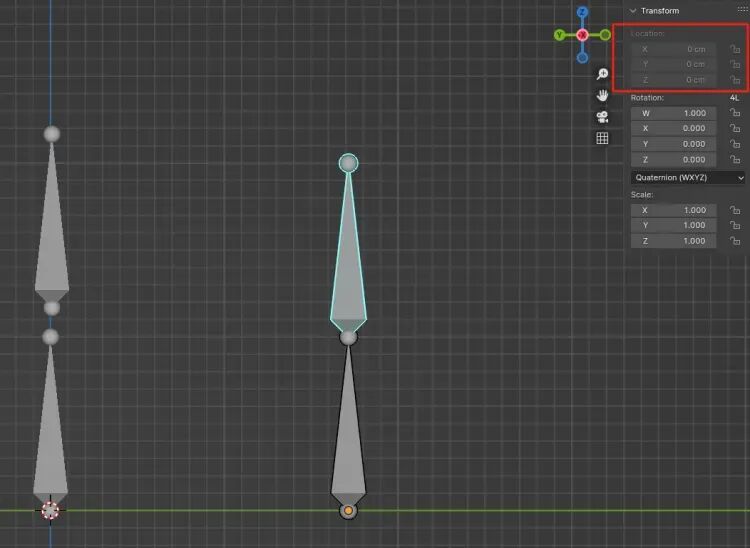
Task: Click the Location Z field
Action: 673,80
